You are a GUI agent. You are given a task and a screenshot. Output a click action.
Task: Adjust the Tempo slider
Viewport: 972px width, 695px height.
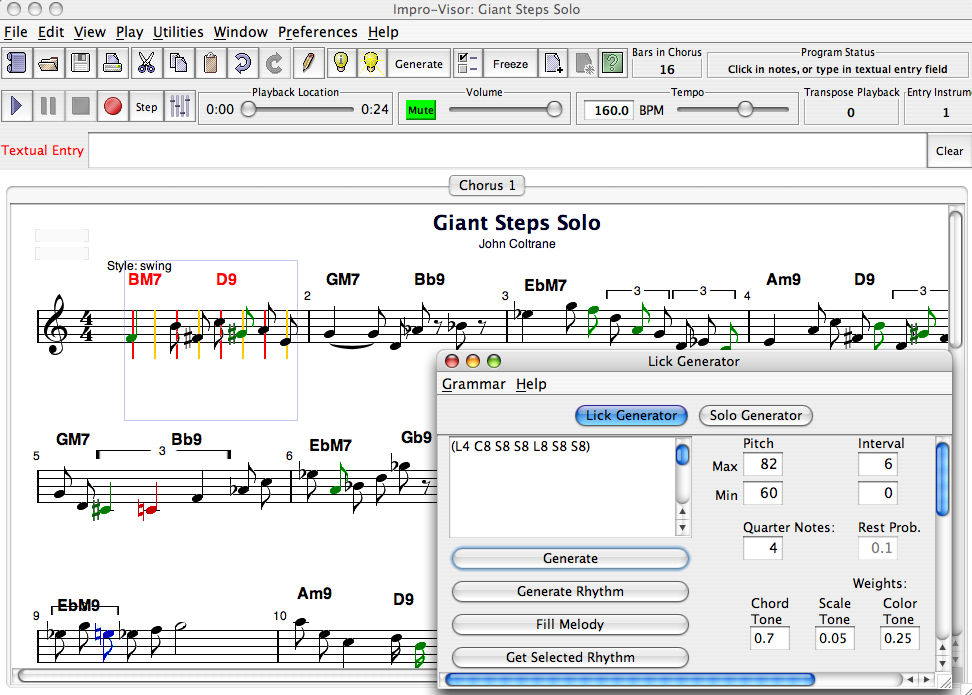coord(733,110)
